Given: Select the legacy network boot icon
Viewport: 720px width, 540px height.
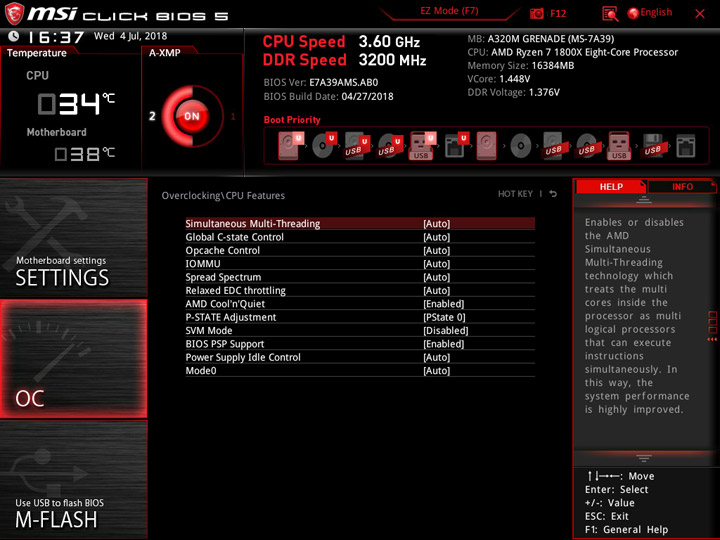Looking at the screenshot, I should [686, 146].
